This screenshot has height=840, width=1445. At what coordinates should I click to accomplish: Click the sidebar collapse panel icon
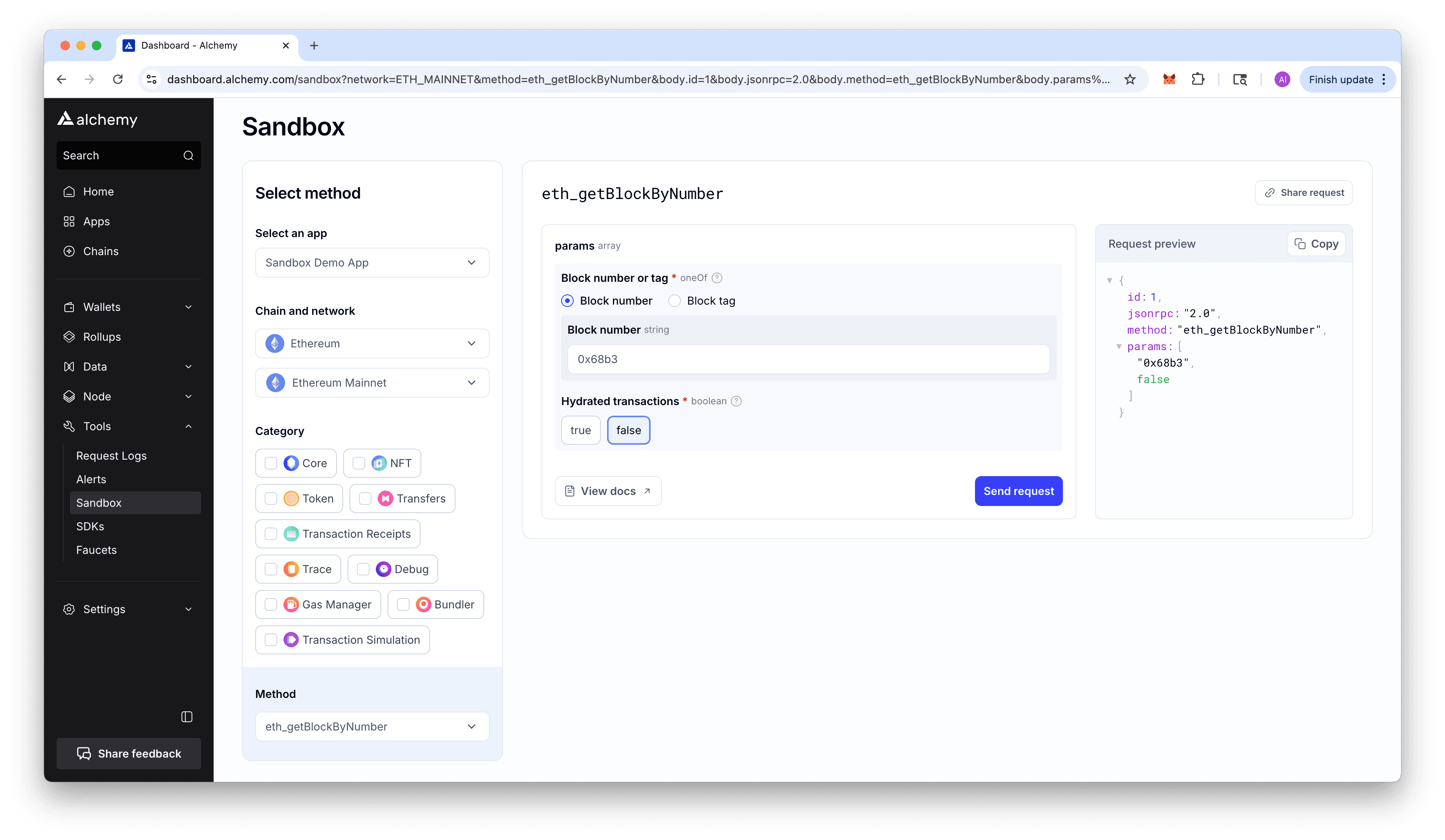pyautogui.click(x=187, y=717)
